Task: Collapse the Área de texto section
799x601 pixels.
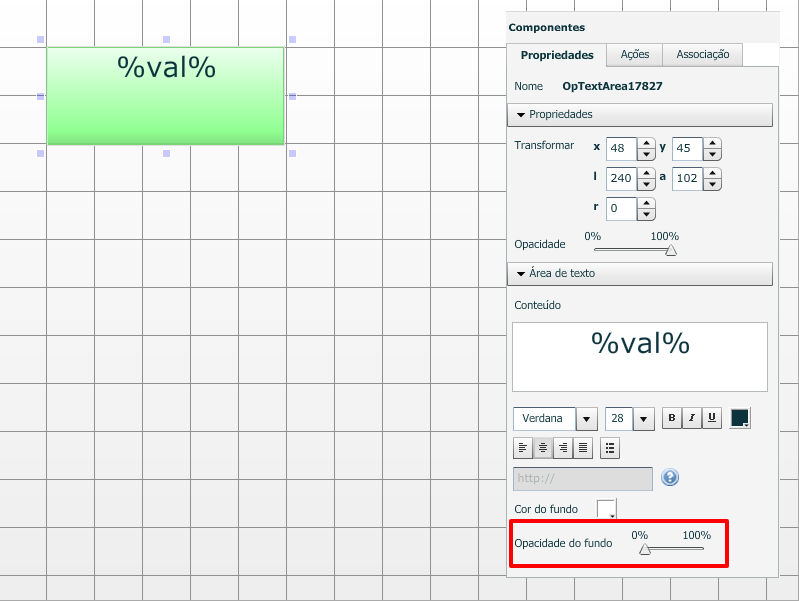Action: (522, 273)
